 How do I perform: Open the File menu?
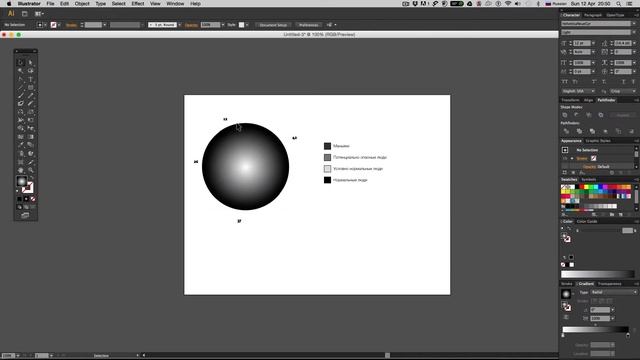(50, 4)
